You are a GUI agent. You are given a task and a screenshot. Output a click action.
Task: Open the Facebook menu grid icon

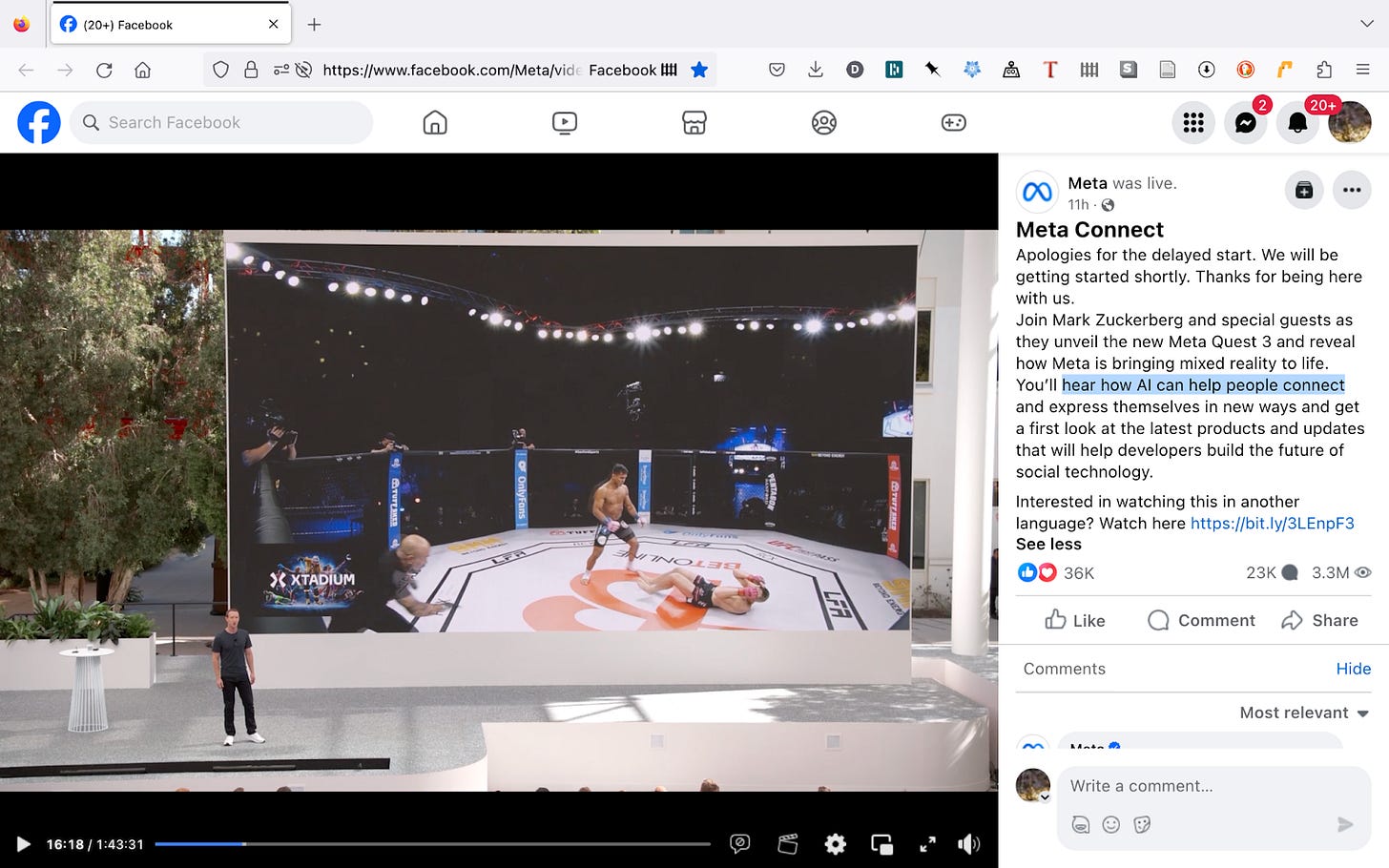click(x=1193, y=122)
